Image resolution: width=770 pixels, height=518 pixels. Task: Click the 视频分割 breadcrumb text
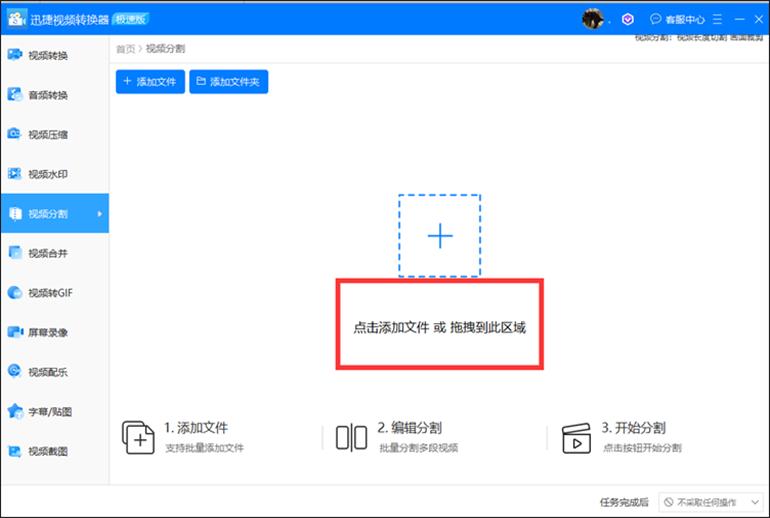(165, 49)
